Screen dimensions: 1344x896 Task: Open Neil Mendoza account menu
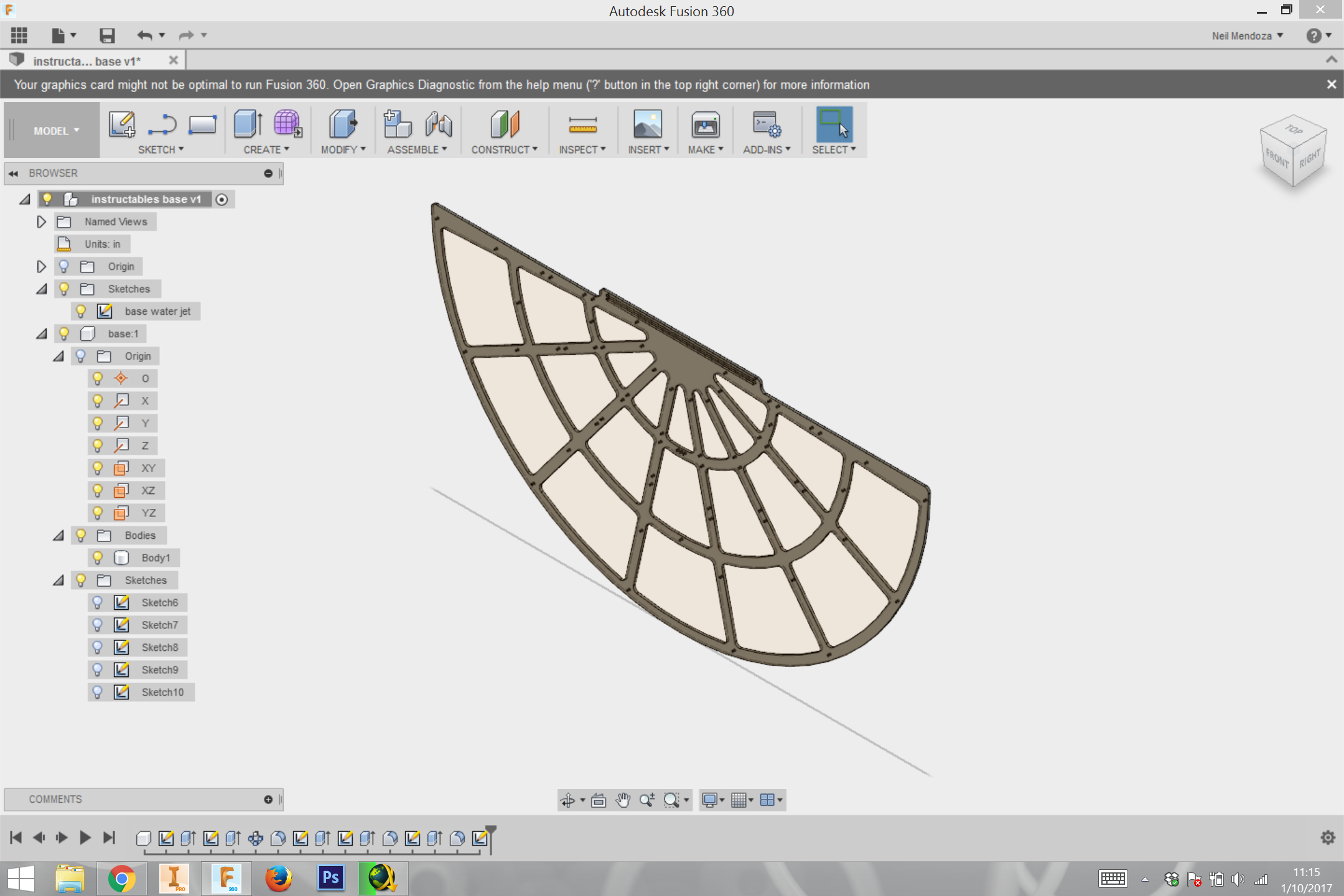point(1247,35)
